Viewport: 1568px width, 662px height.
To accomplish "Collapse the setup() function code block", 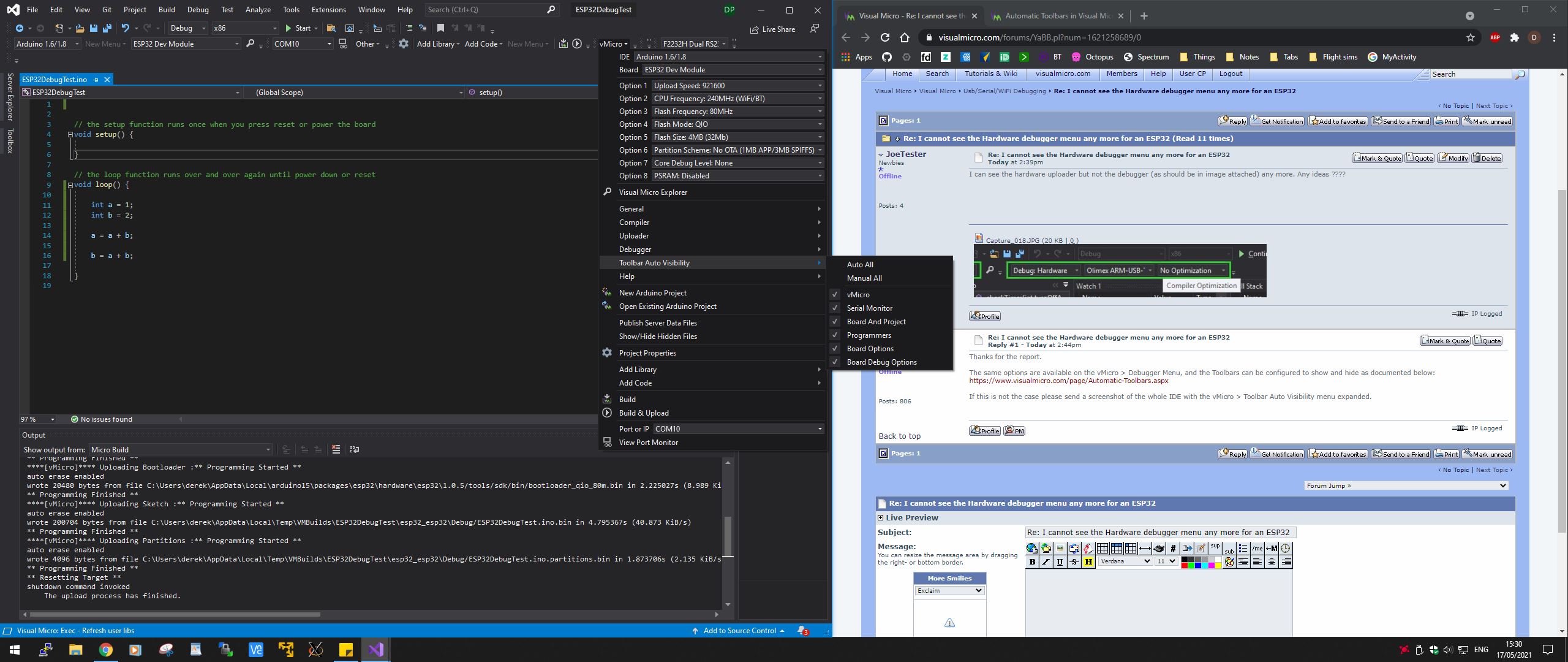I will click(70, 134).
